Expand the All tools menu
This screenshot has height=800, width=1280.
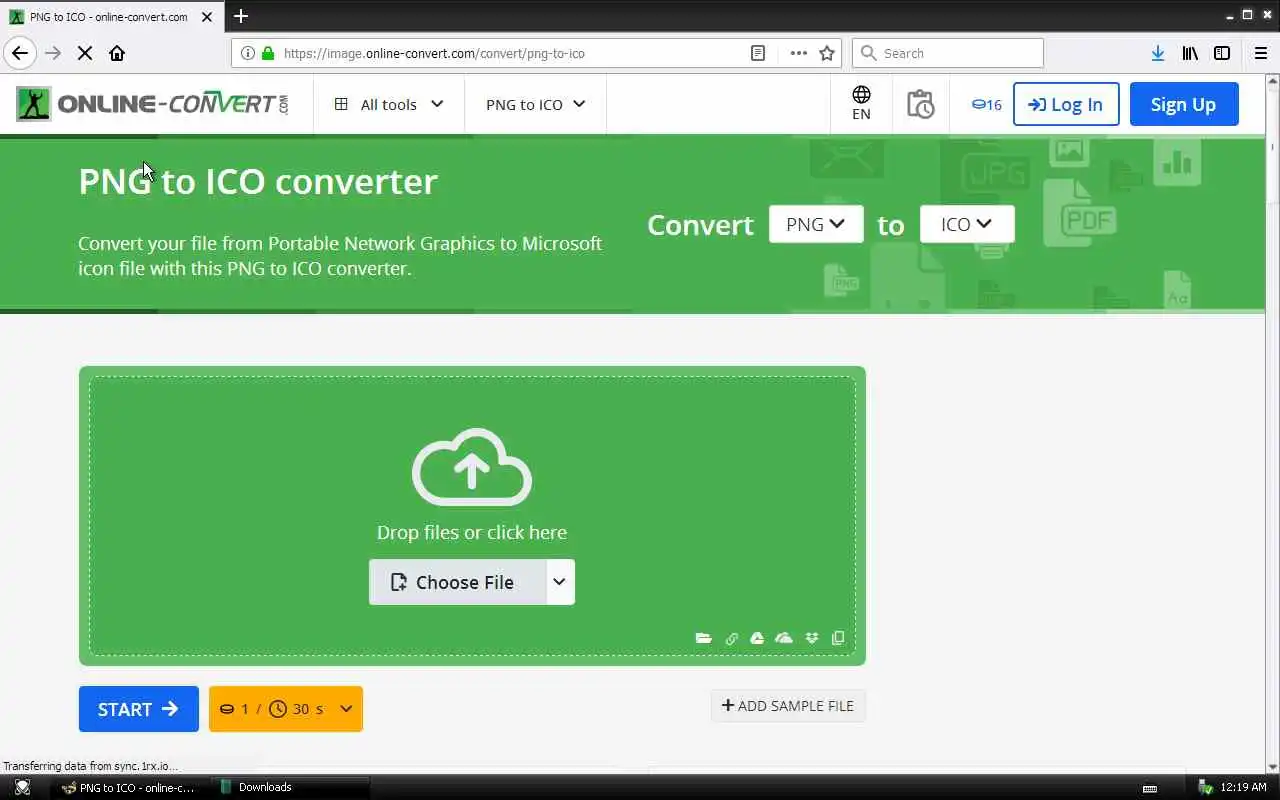coord(389,104)
